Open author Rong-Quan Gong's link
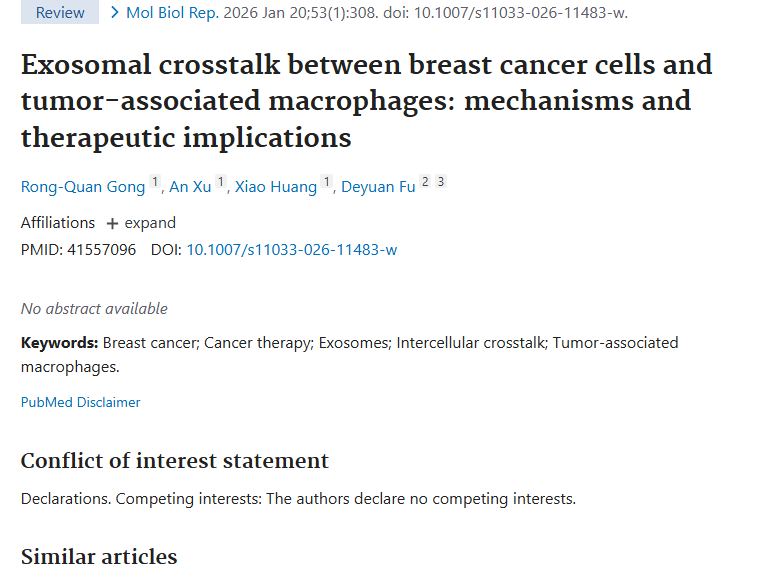Image resolution: width=760 pixels, height=570 pixels. pos(83,187)
